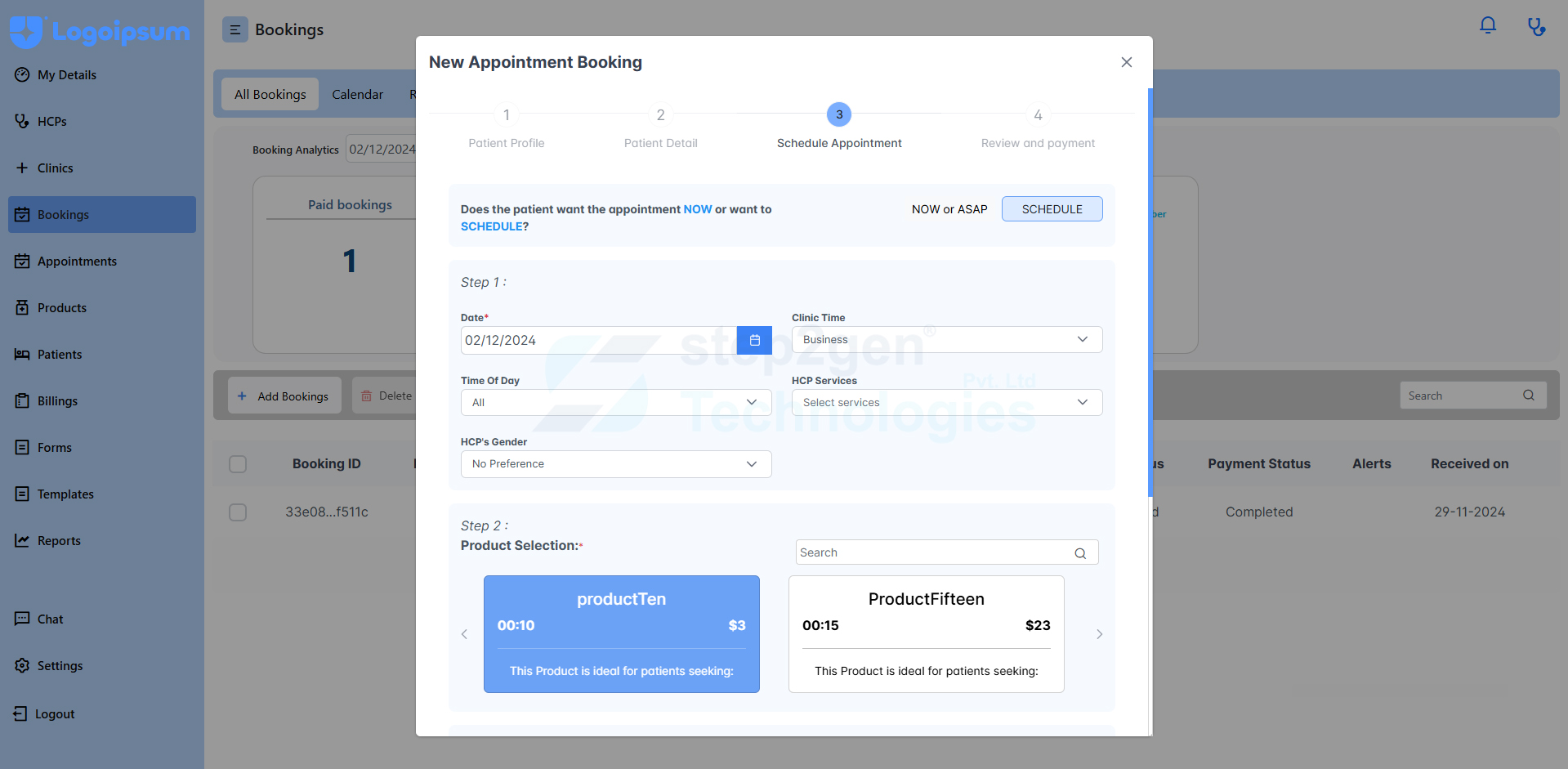This screenshot has width=1568, height=769.
Task: Click booking ID 33e08...f511c
Action: [327, 512]
